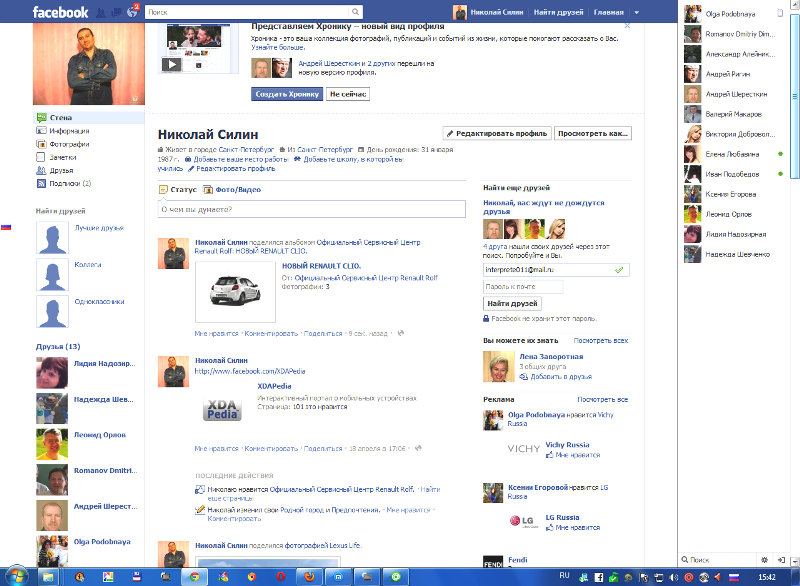Open Информация in left sidebar
This screenshot has height=586, width=800.
click(69, 131)
